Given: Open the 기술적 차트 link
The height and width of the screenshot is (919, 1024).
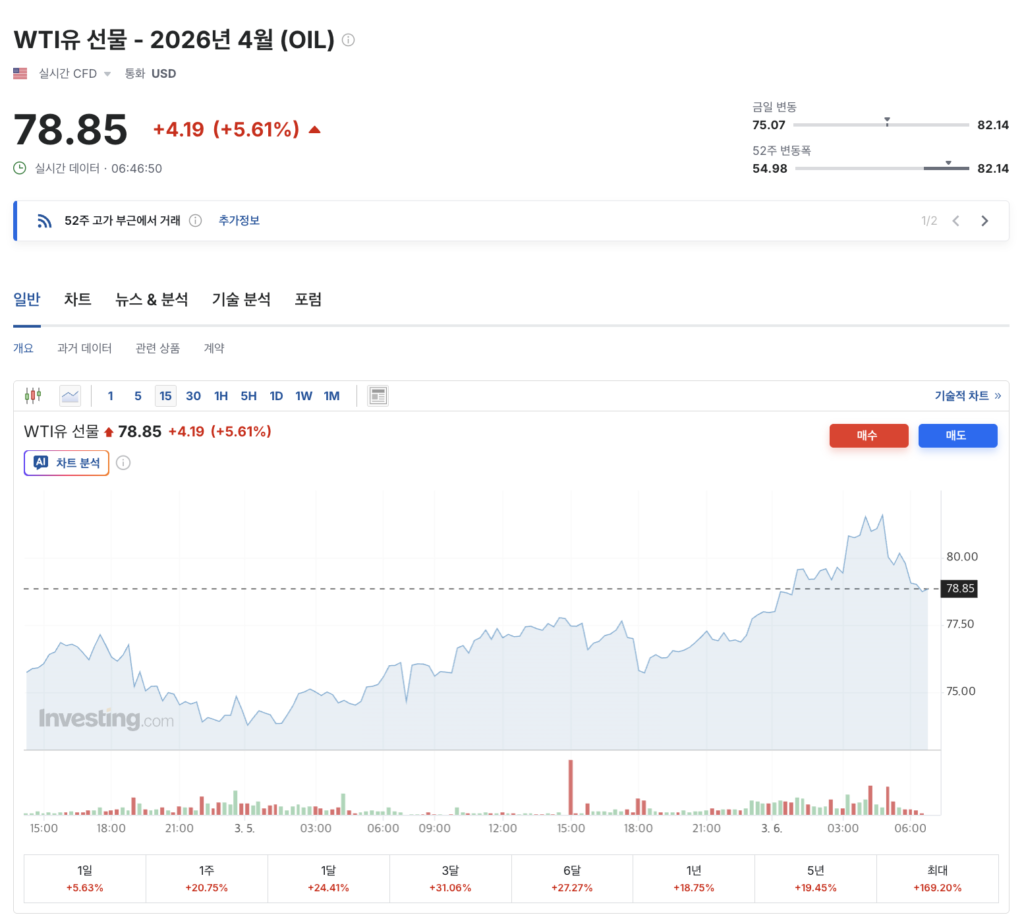Looking at the screenshot, I should [x=967, y=396].
